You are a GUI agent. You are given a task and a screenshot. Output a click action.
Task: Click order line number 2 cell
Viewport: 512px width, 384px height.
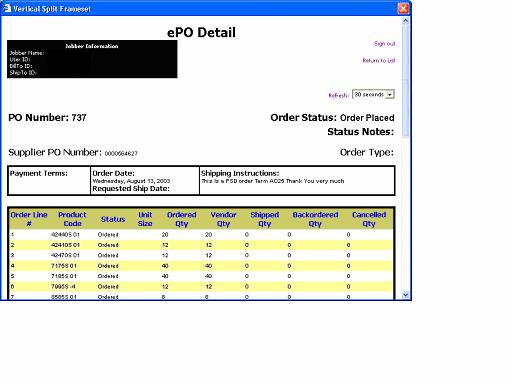coord(12,245)
